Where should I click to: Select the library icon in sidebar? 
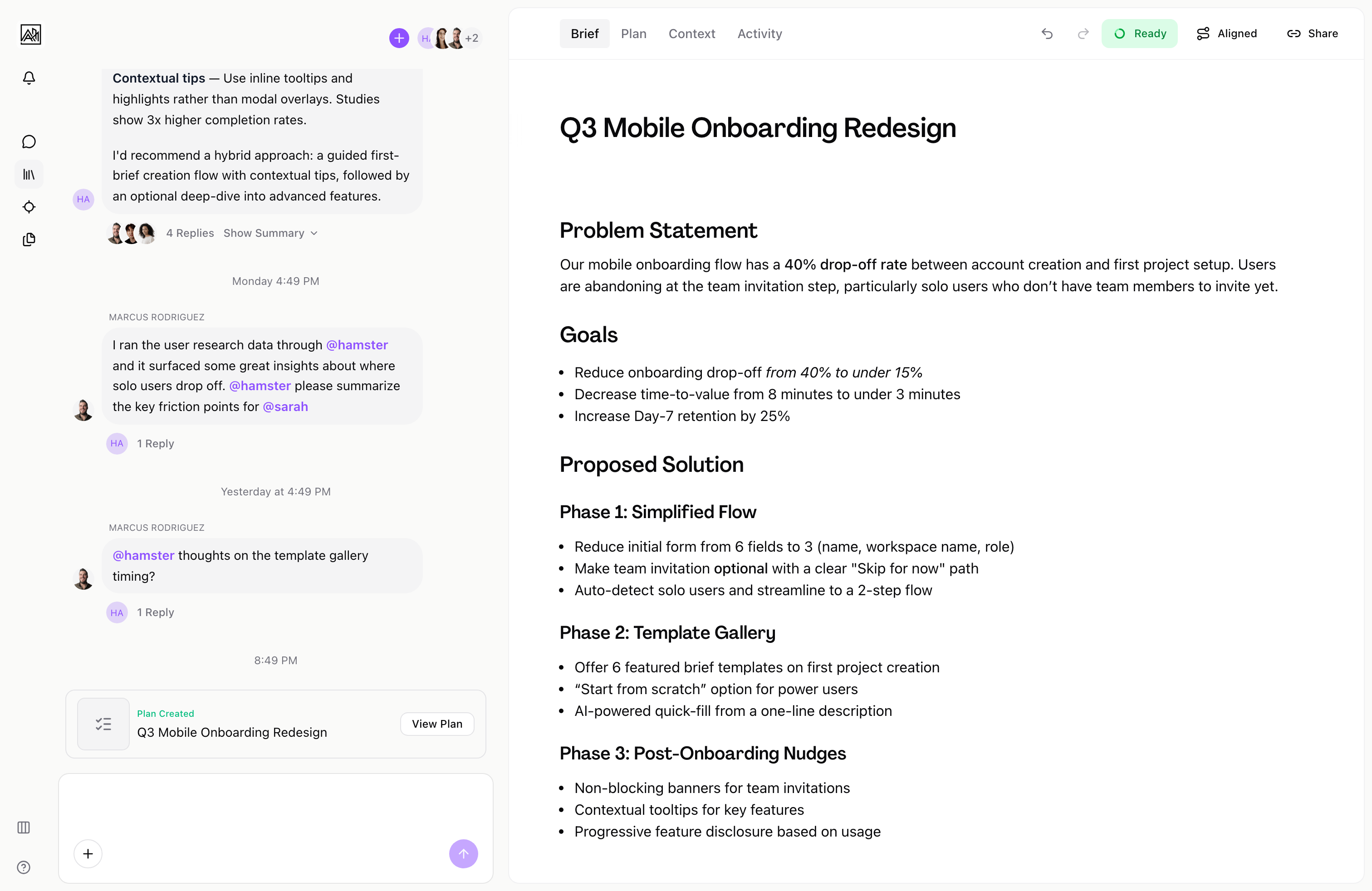(29, 174)
